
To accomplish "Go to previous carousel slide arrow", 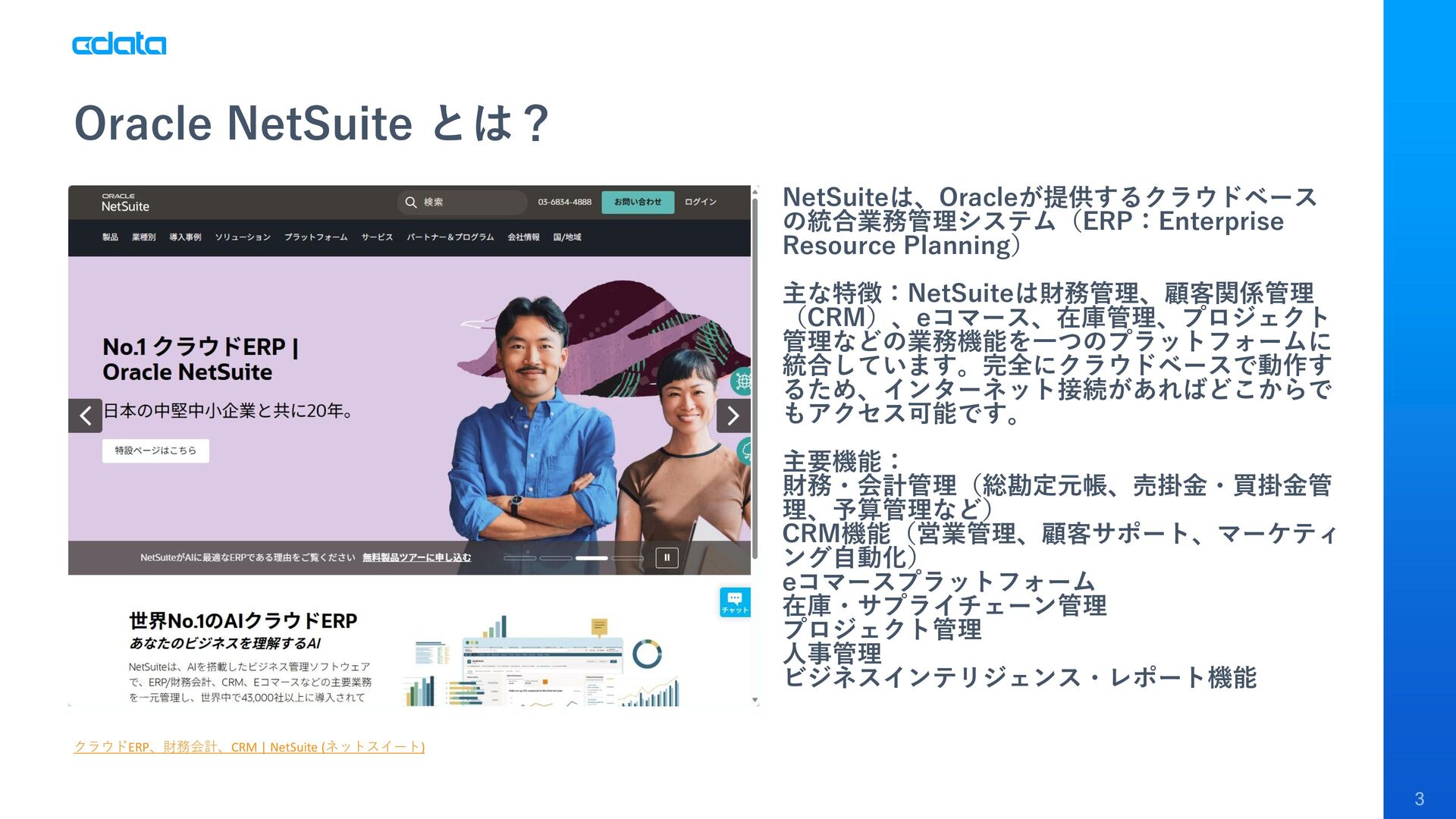I will click(85, 416).
